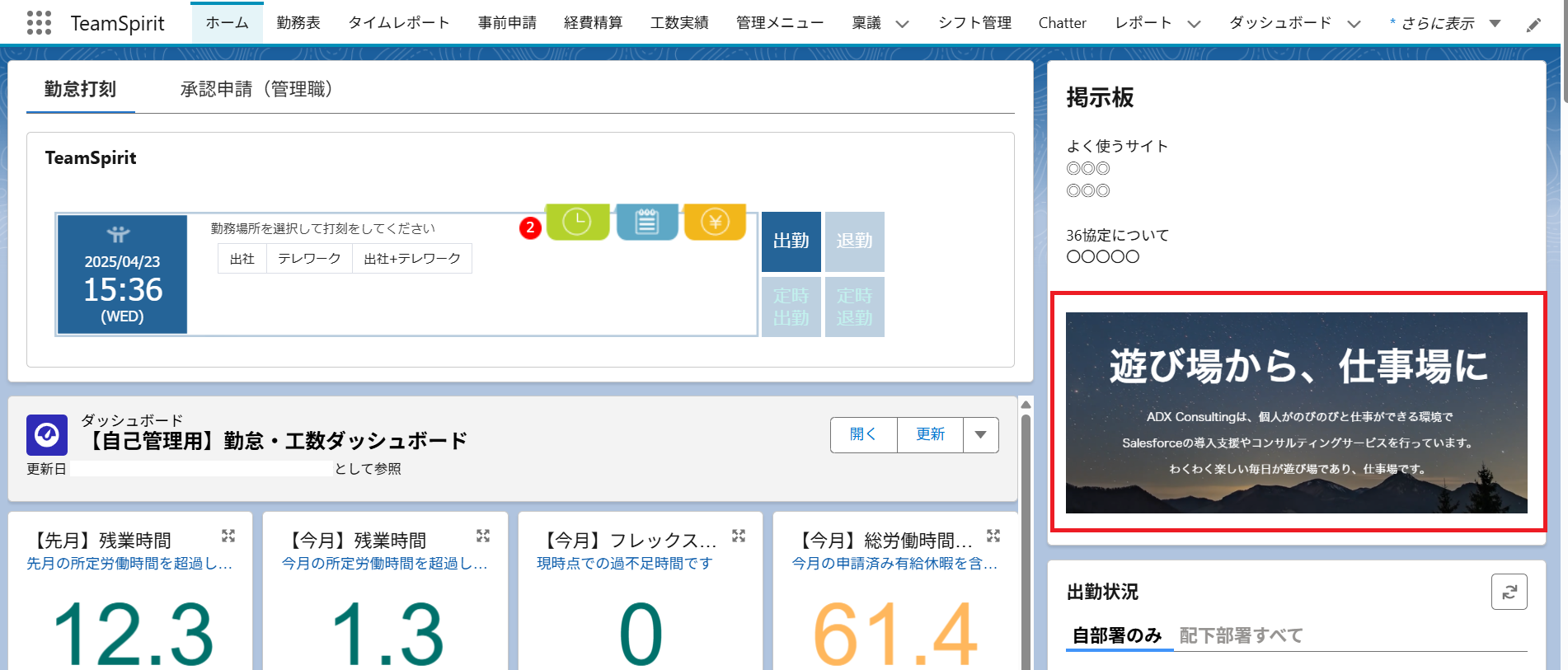Open the 管理メニュー tab
The image size is (1568, 670).
[x=780, y=23]
